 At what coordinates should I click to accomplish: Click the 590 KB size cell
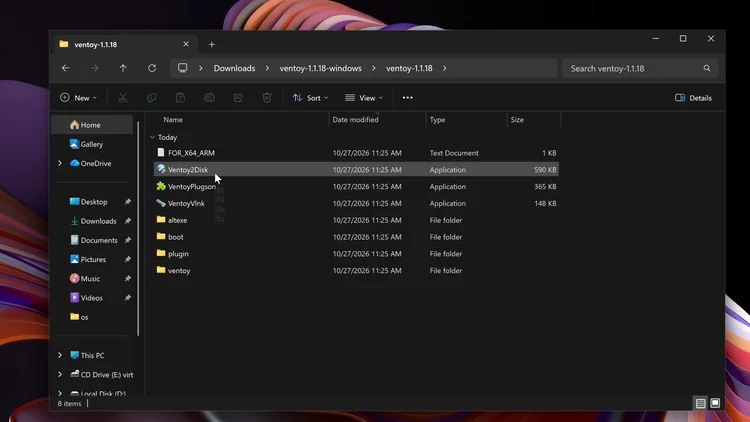coord(545,169)
